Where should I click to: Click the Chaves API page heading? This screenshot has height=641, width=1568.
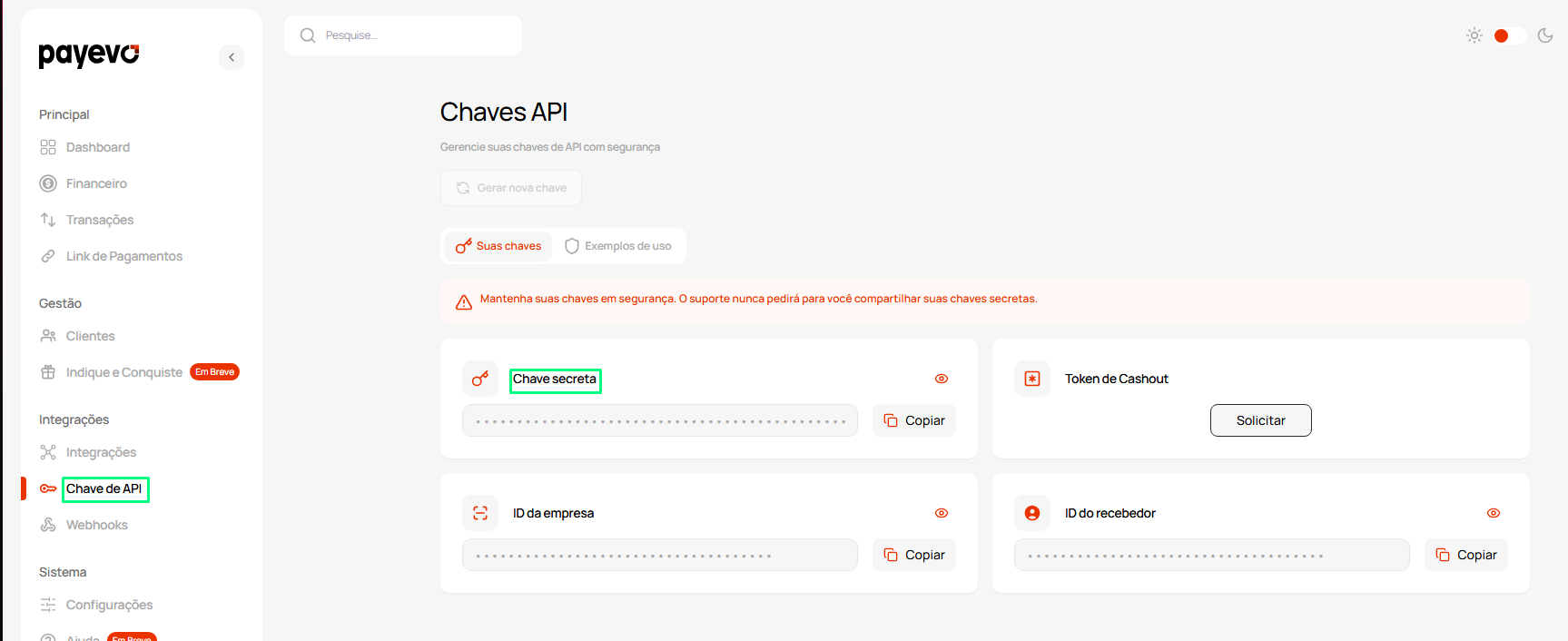pyautogui.click(x=504, y=112)
